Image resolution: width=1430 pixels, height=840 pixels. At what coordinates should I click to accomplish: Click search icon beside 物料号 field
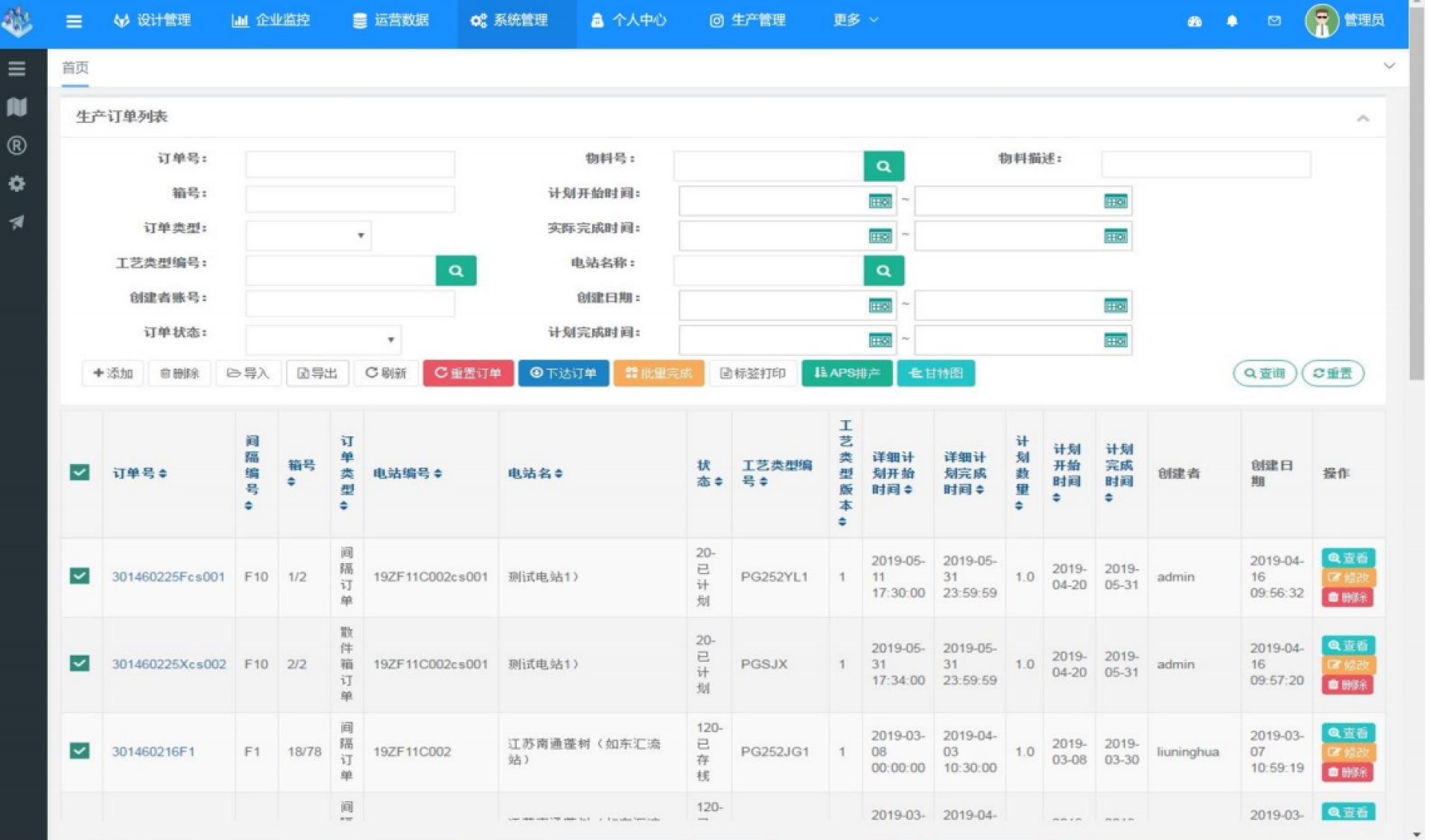(883, 166)
